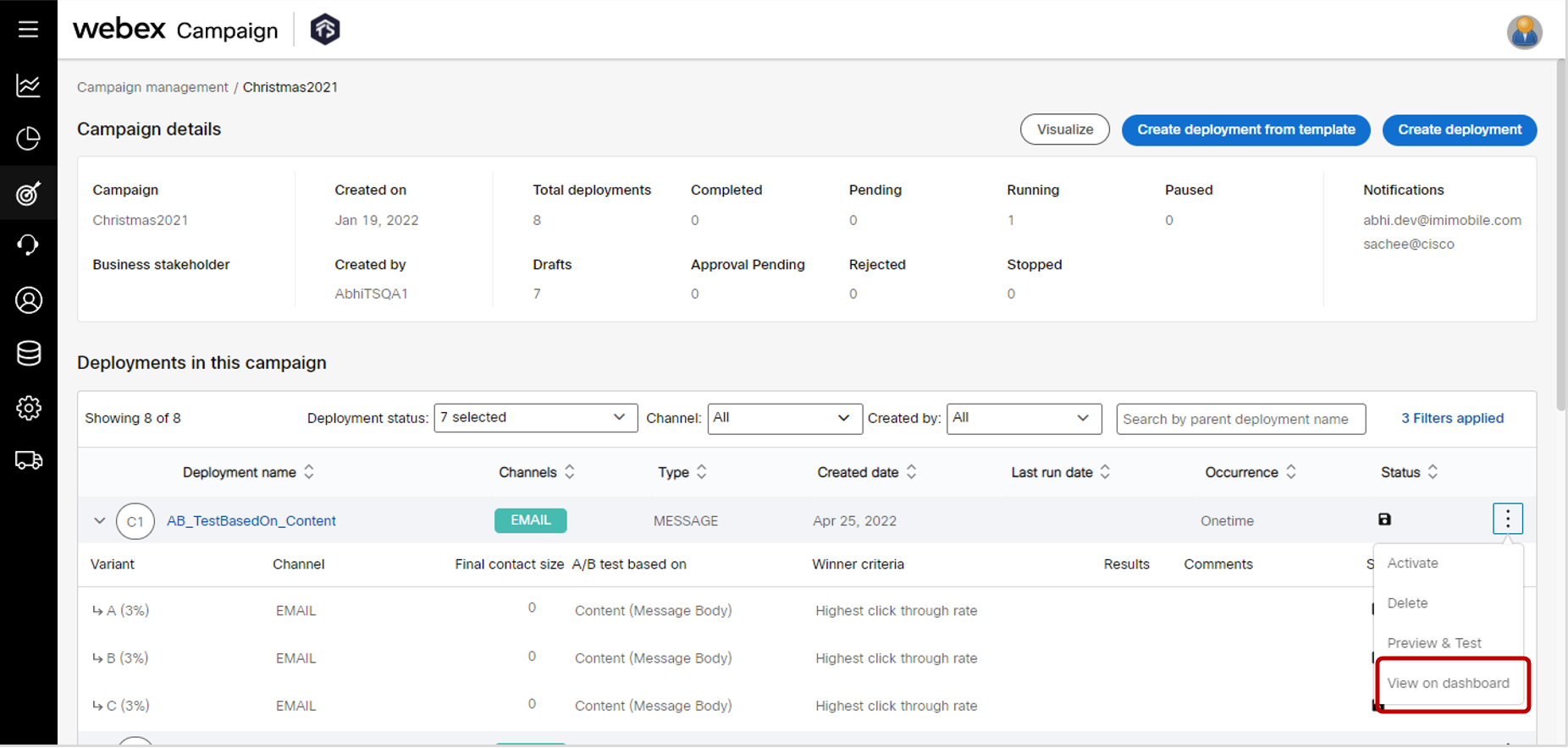Click the A/B test based on header
The image size is (1568, 748).
(629, 564)
